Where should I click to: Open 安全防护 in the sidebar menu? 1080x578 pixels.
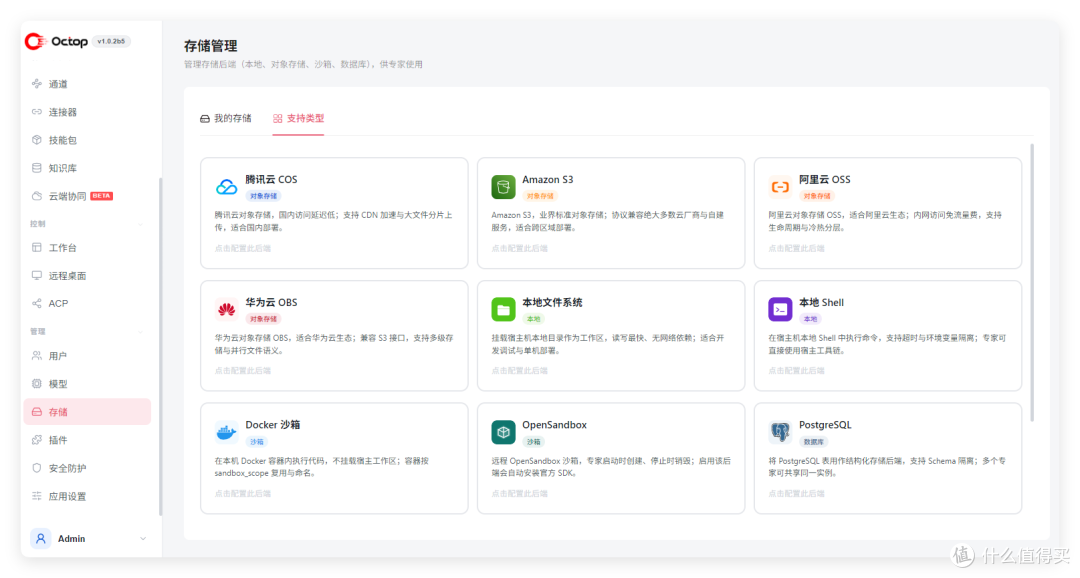[x=87, y=468]
